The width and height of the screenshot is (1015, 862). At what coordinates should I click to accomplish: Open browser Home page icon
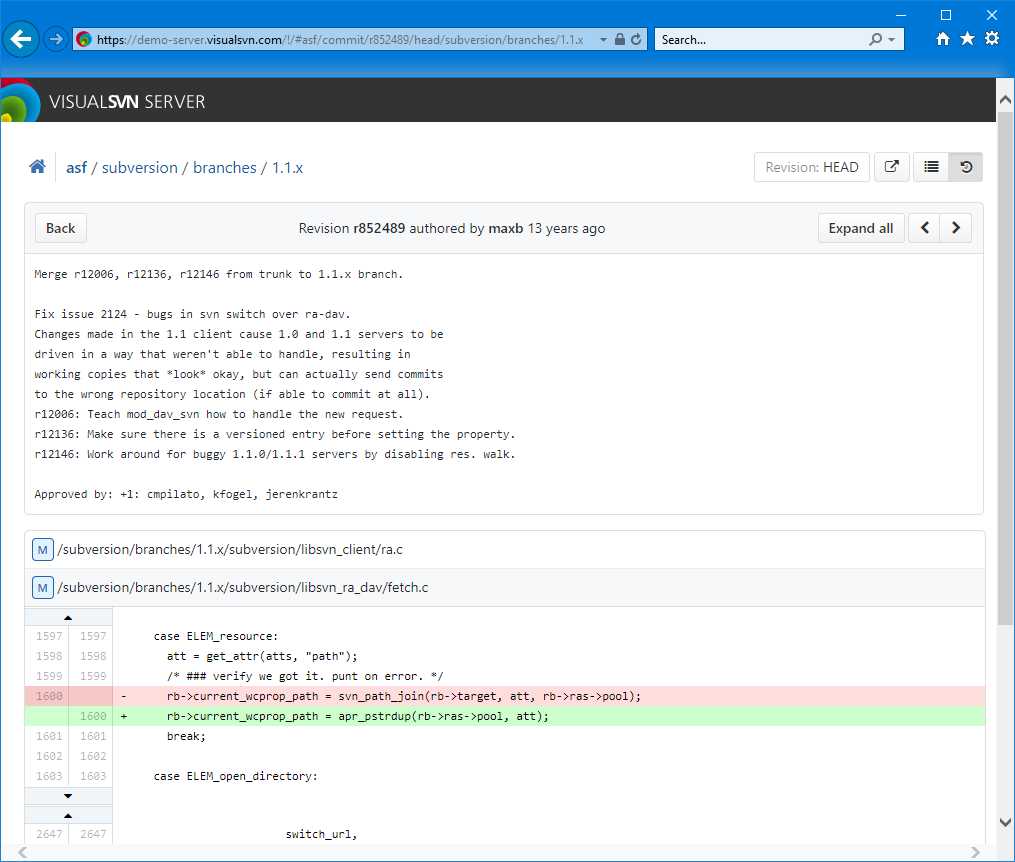pos(942,39)
